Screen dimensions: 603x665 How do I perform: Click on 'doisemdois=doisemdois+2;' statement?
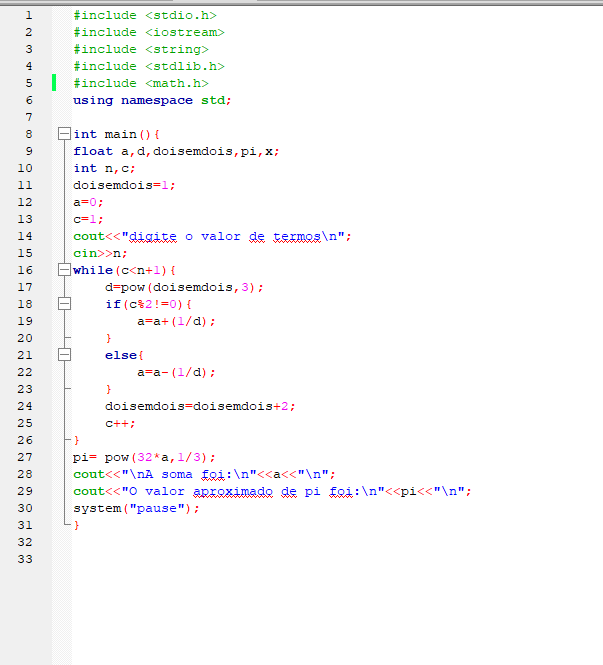point(200,406)
